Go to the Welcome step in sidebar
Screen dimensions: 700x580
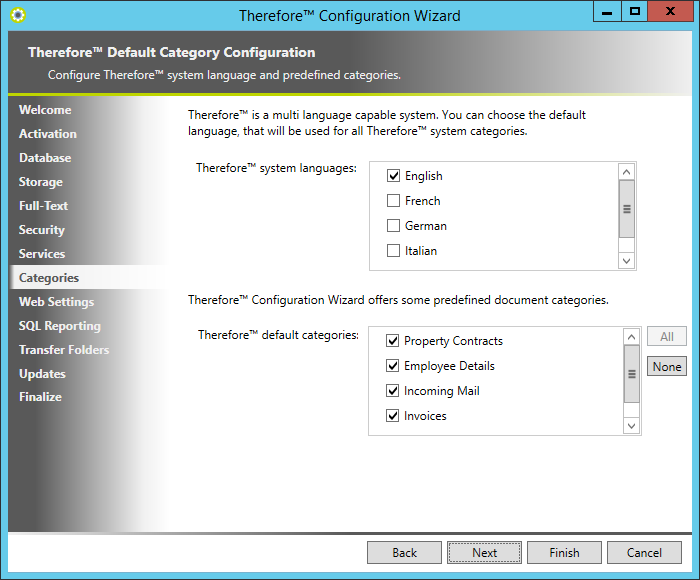point(45,110)
